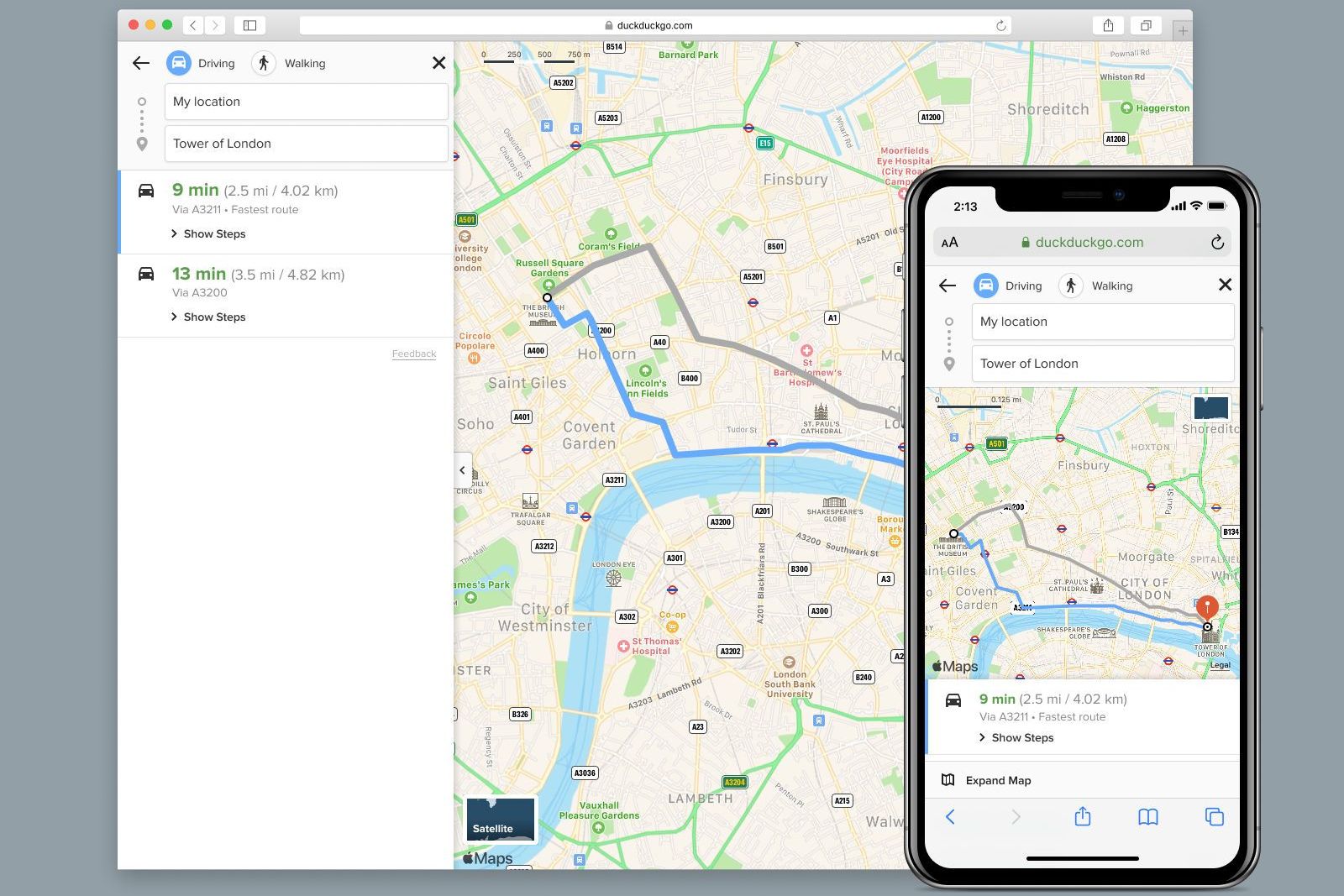
Task: Switch to Walking mode in desktop panel
Action: (290, 63)
